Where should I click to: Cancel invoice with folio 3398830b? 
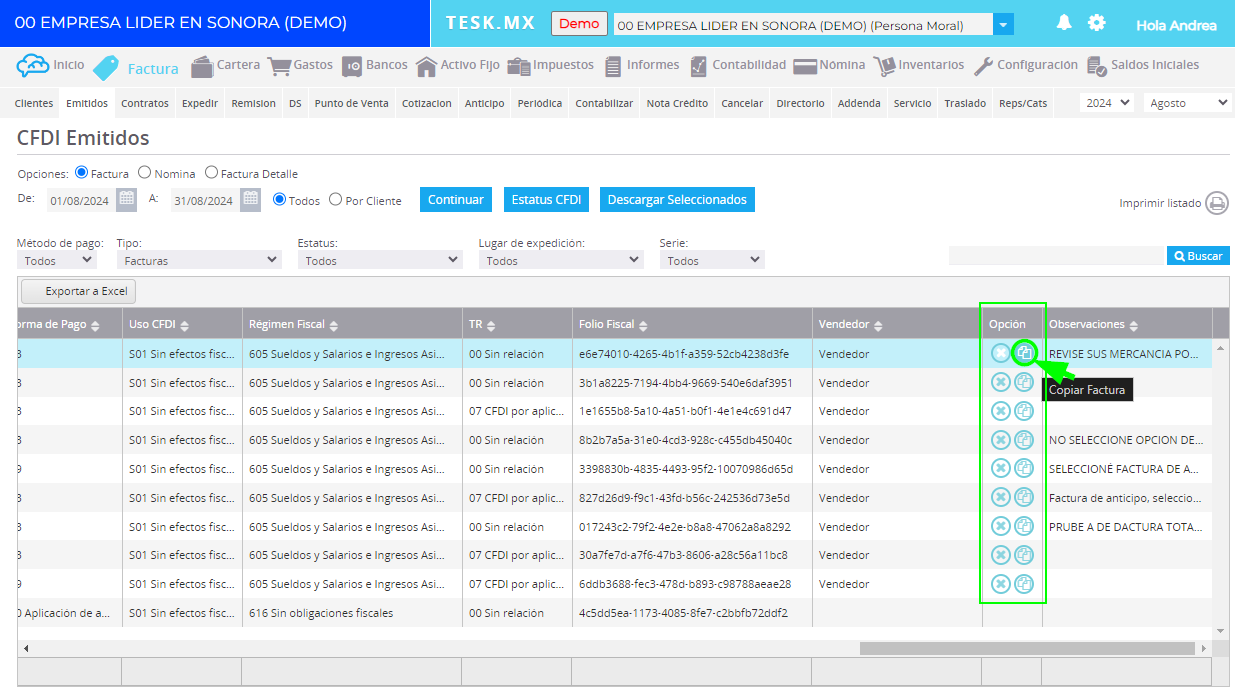pyautogui.click(x=1000, y=468)
